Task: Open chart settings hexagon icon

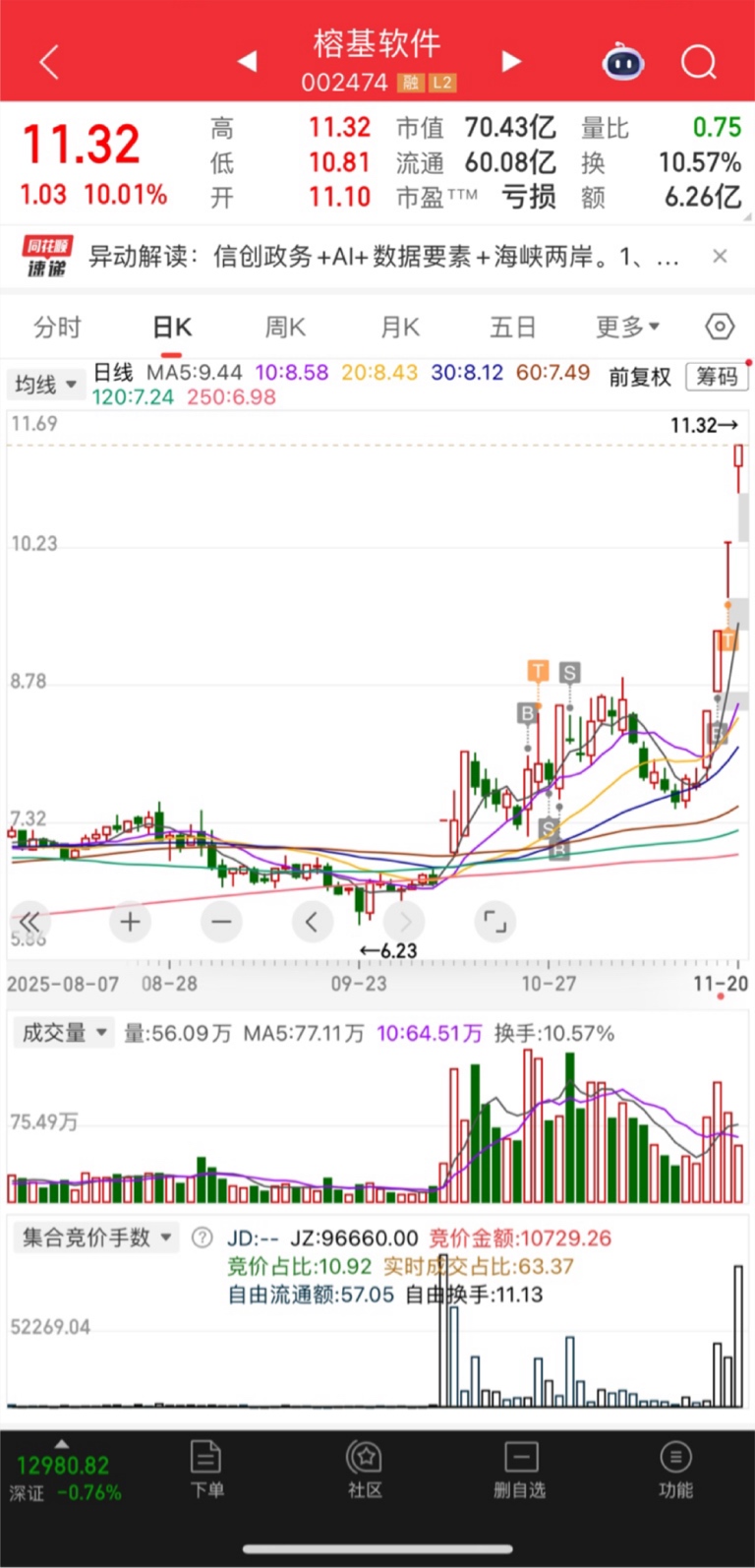Action: (x=720, y=327)
